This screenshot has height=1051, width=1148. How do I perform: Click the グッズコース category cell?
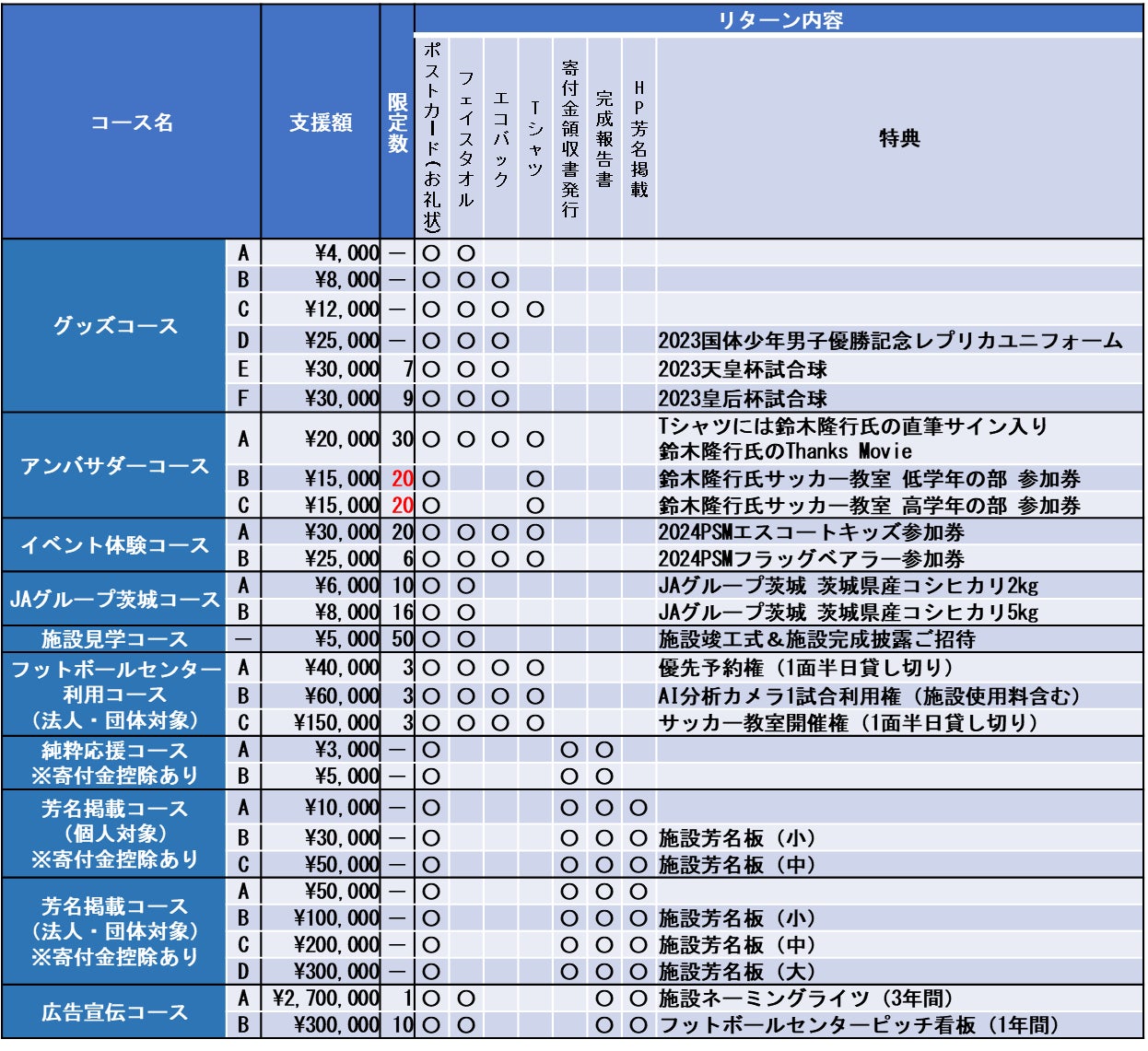(115, 326)
